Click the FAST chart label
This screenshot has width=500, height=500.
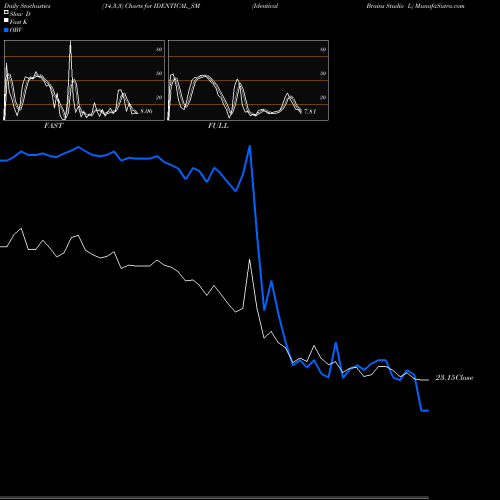pos(53,126)
